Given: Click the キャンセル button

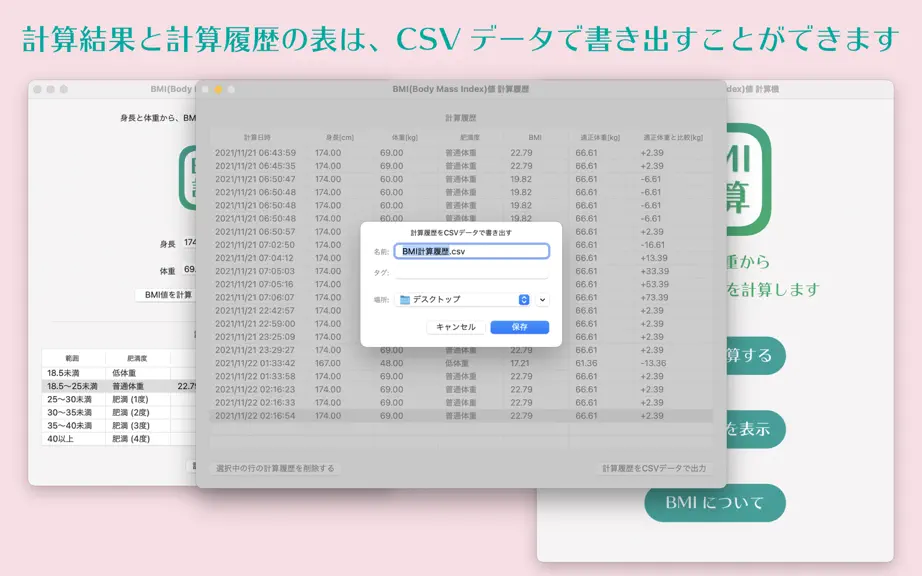Looking at the screenshot, I should pyautogui.click(x=456, y=327).
